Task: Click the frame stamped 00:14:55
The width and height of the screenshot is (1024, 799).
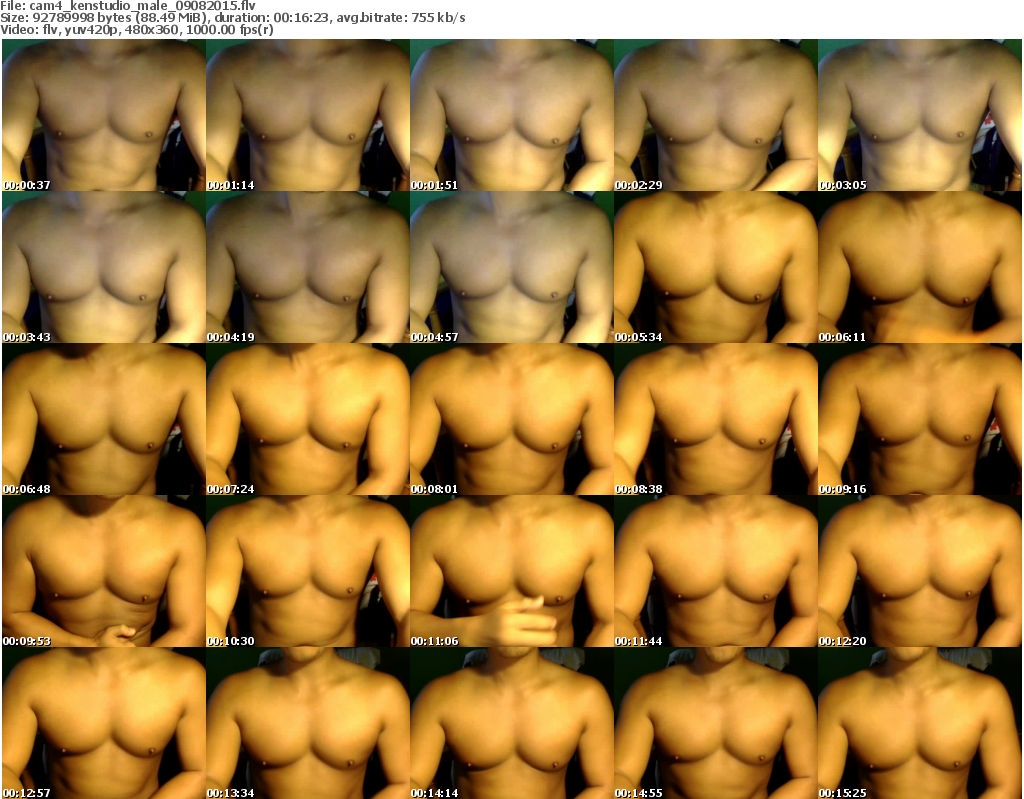Action: pyautogui.click(x=715, y=723)
